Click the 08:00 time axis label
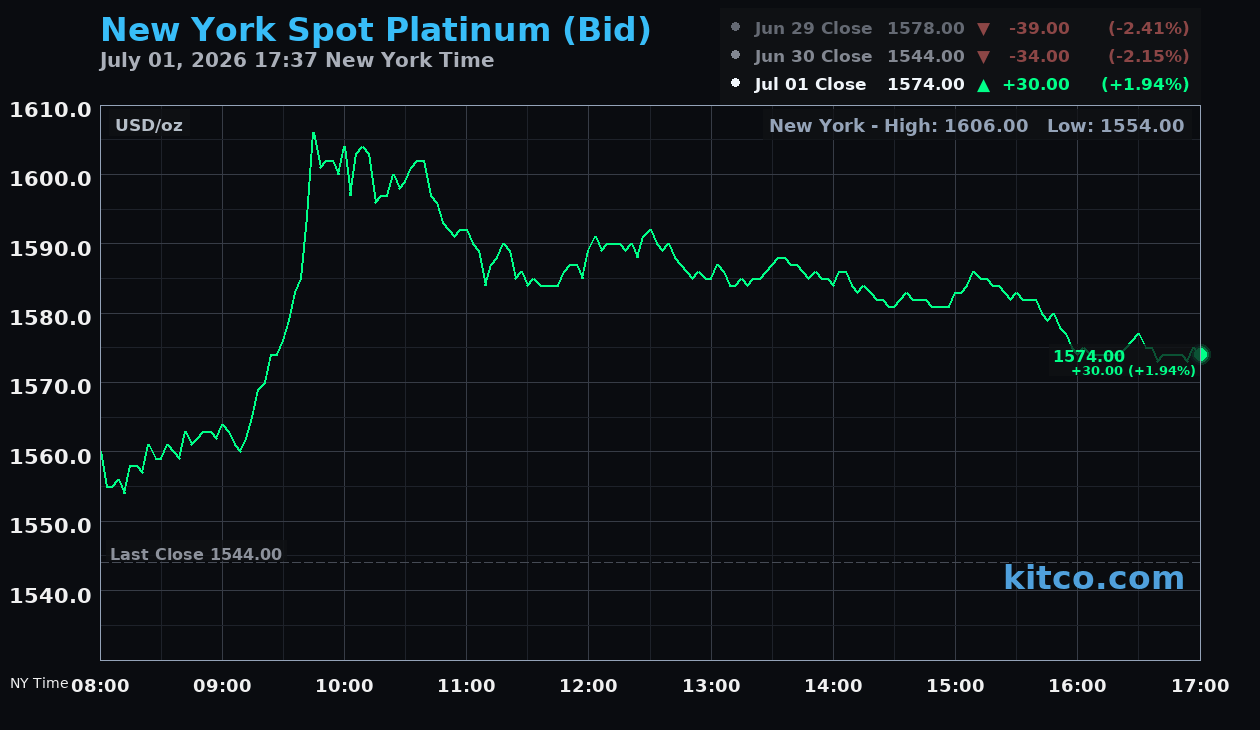This screenshot has width=1260, height=730. [x=100, y=686]
